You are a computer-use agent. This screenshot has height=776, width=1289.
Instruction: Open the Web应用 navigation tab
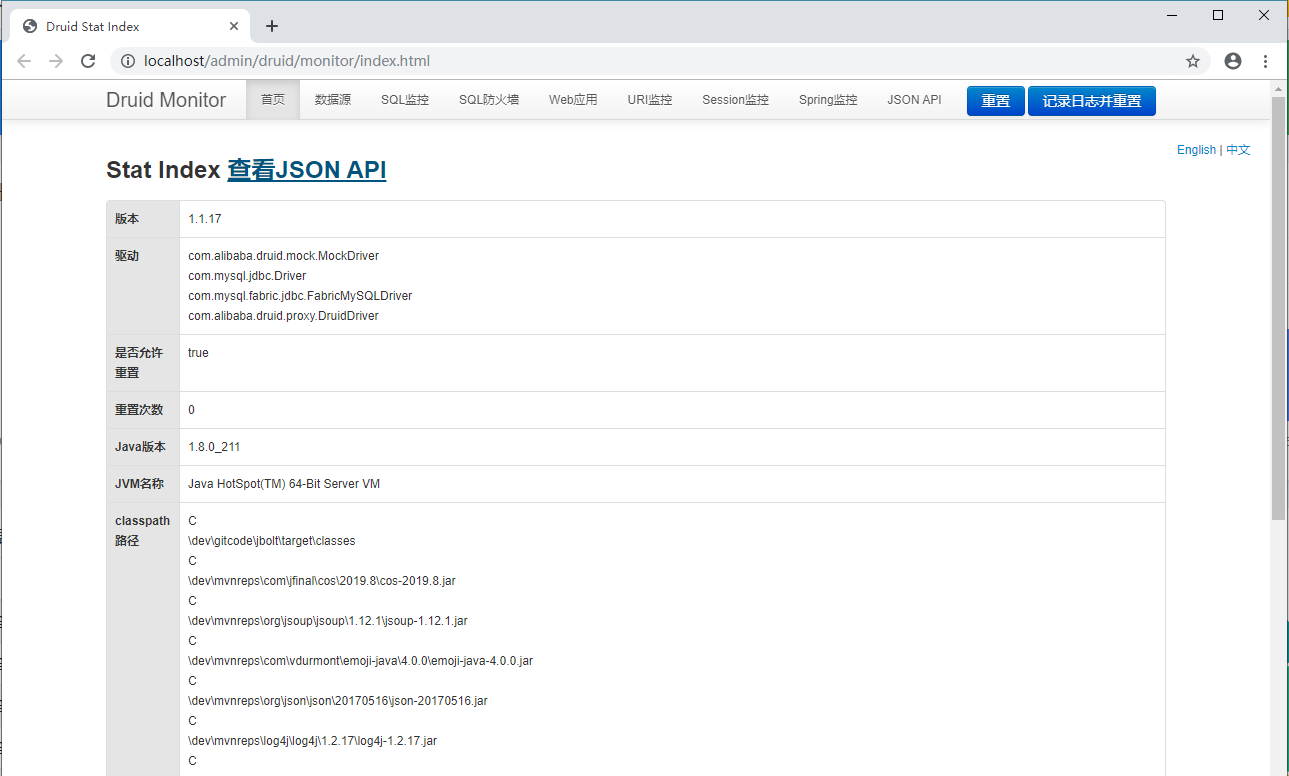(573, 100)
